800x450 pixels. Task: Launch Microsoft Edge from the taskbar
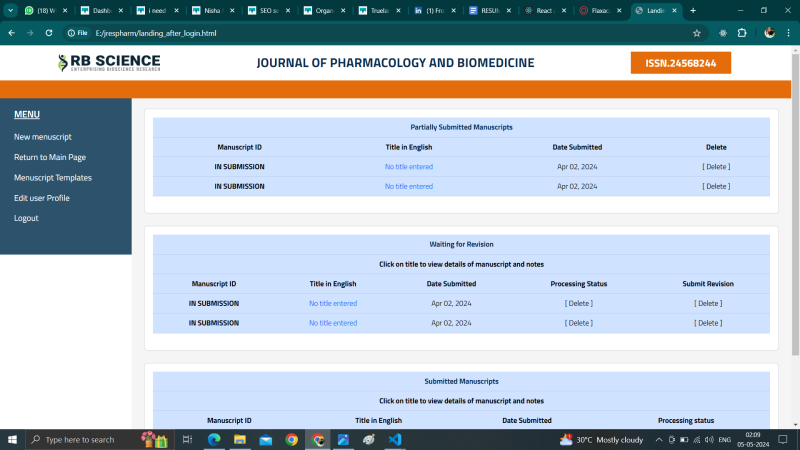tap(213, 439)
